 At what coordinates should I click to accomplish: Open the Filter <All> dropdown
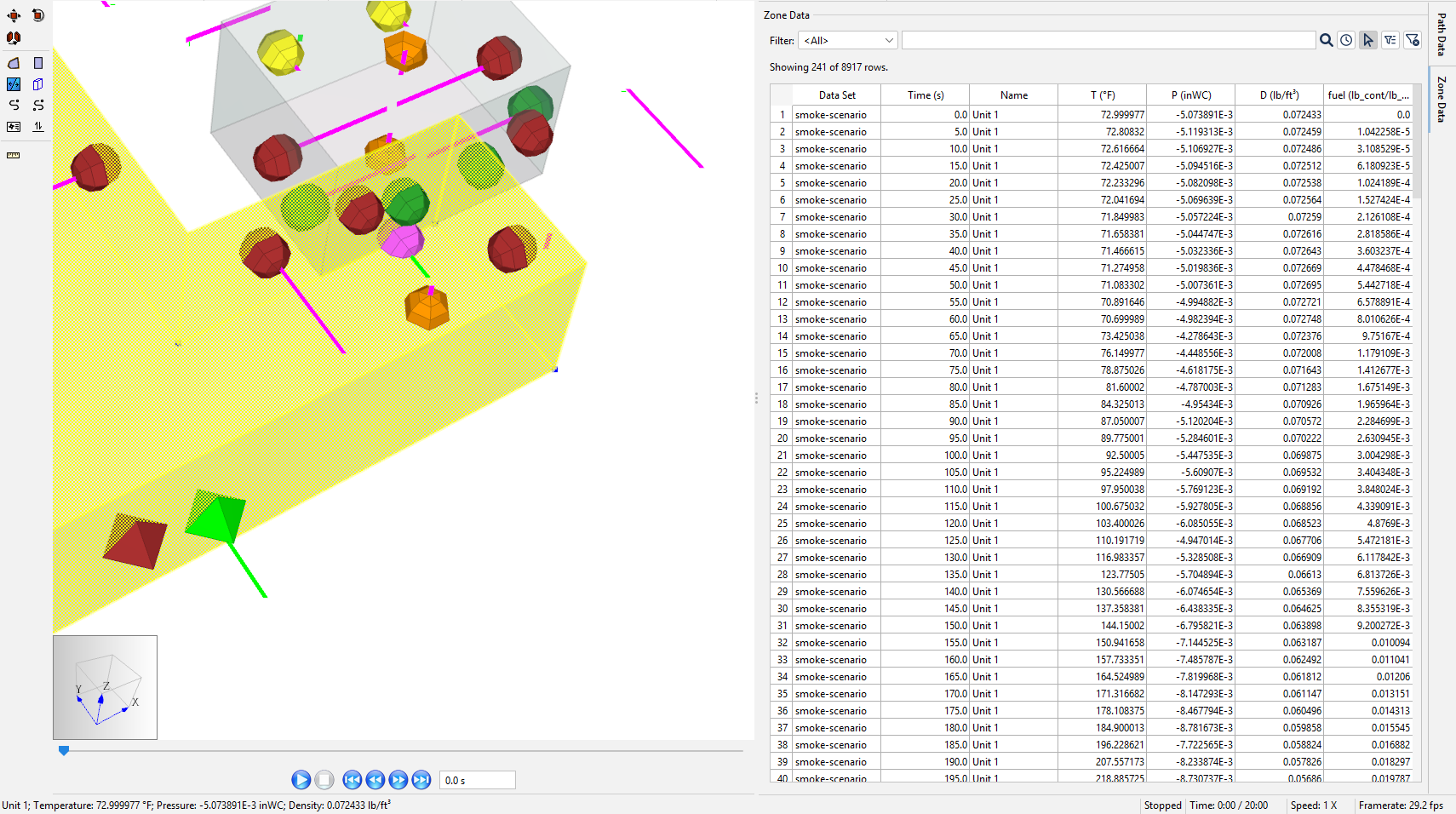(x=848, y=40)
